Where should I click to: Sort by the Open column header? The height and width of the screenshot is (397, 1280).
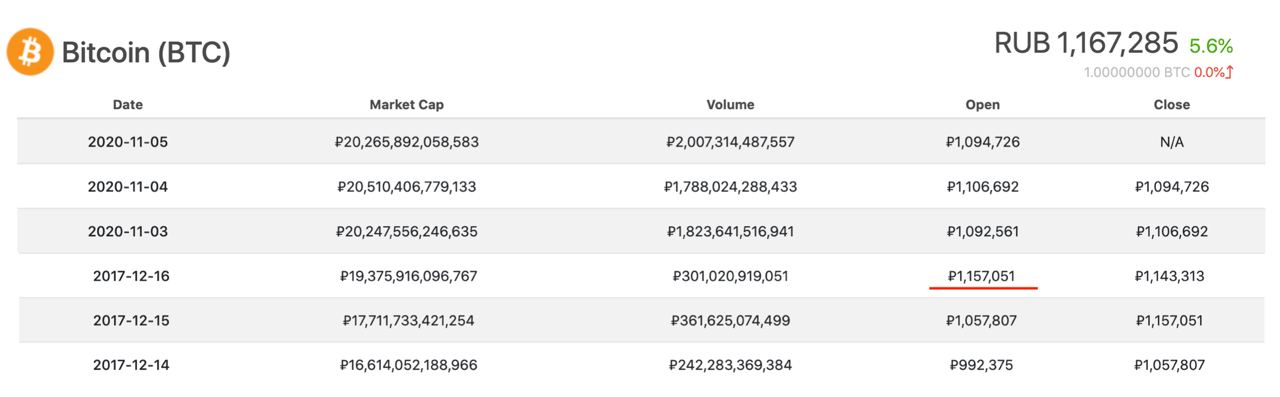click(x=983, y=104)
